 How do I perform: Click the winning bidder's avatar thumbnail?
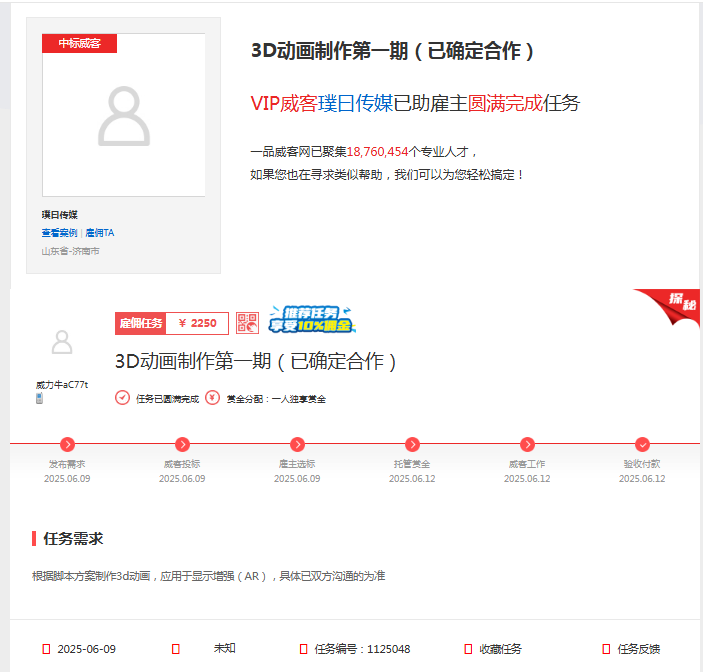point(124,115)
